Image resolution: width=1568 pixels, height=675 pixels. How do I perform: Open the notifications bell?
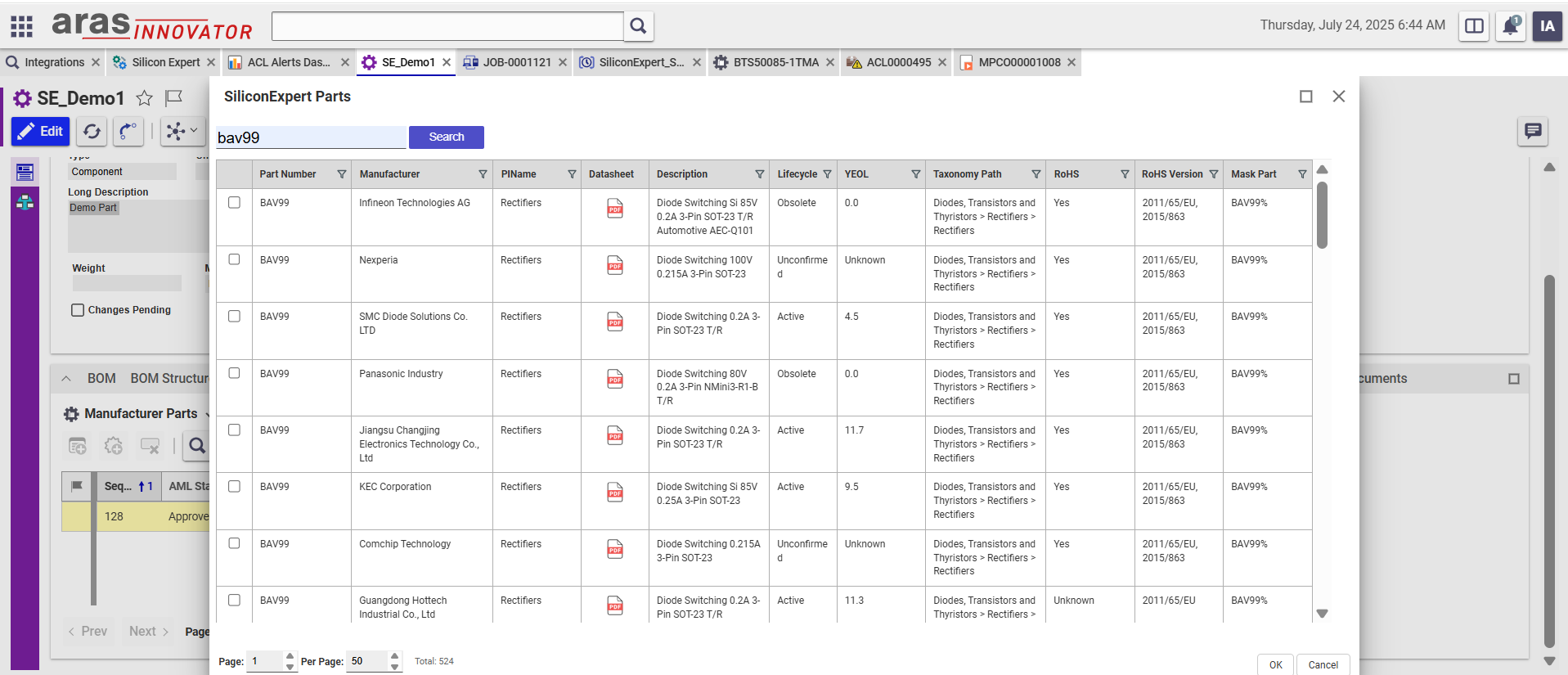click(1511, 26)
